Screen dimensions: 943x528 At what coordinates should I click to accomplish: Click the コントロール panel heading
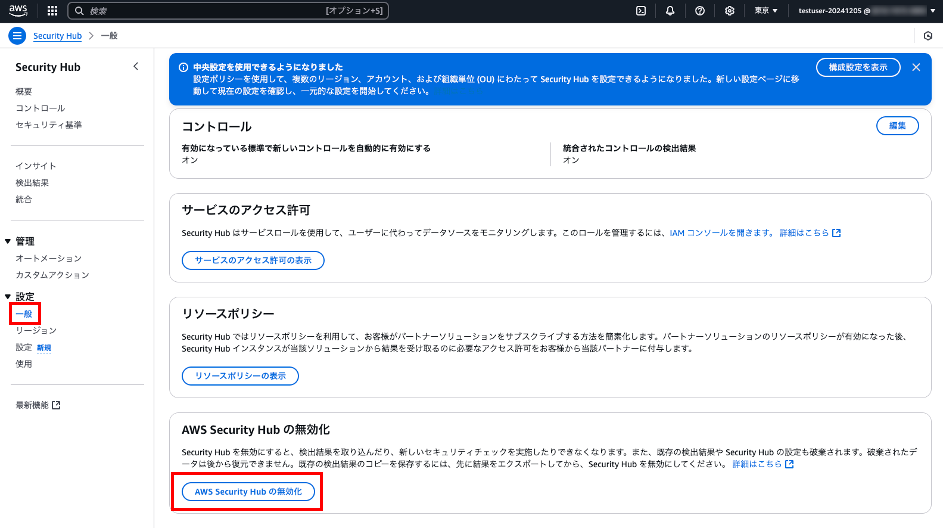click(x=217, y=127)
